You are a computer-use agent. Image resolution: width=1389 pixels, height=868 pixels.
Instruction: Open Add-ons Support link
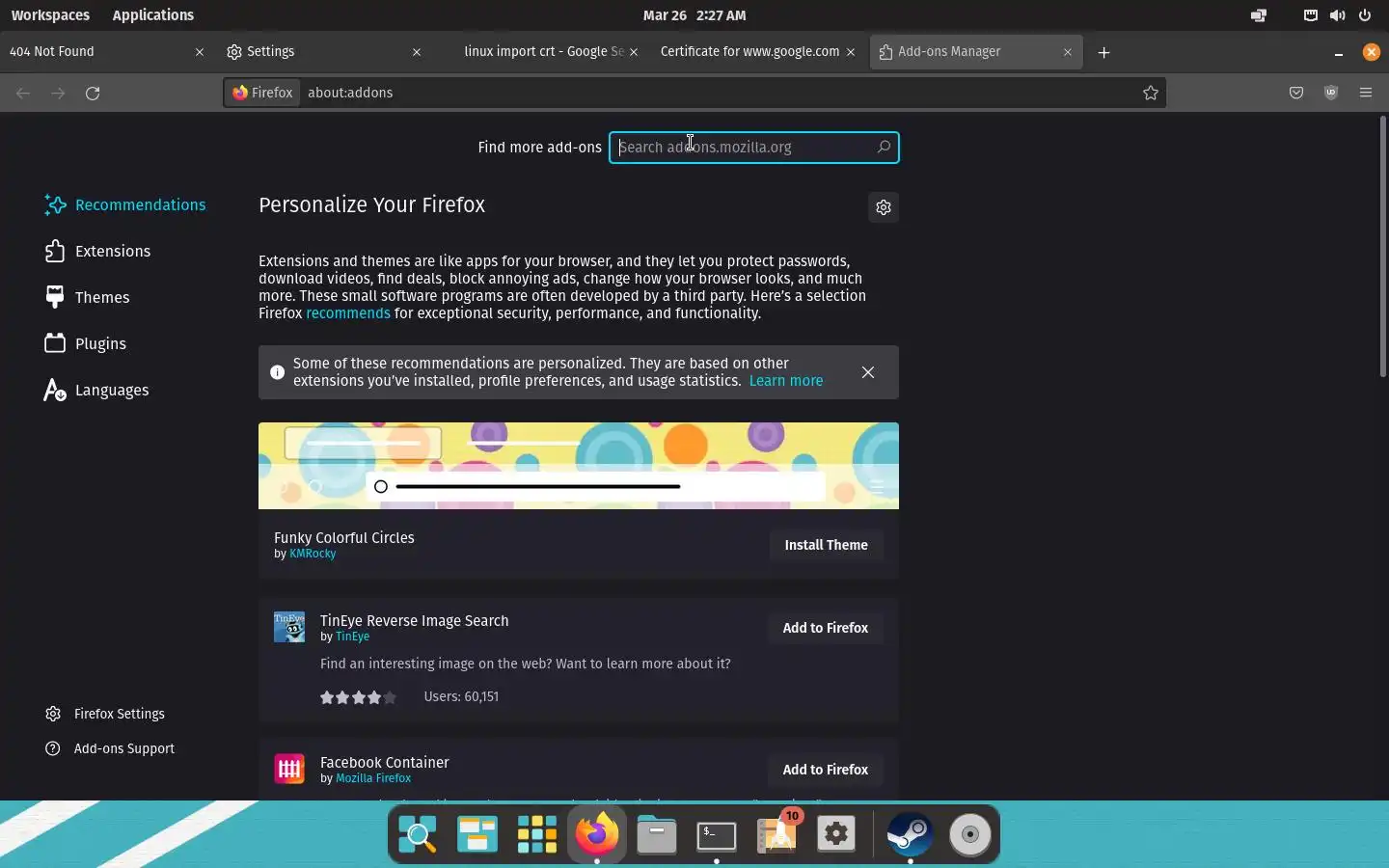111,748
